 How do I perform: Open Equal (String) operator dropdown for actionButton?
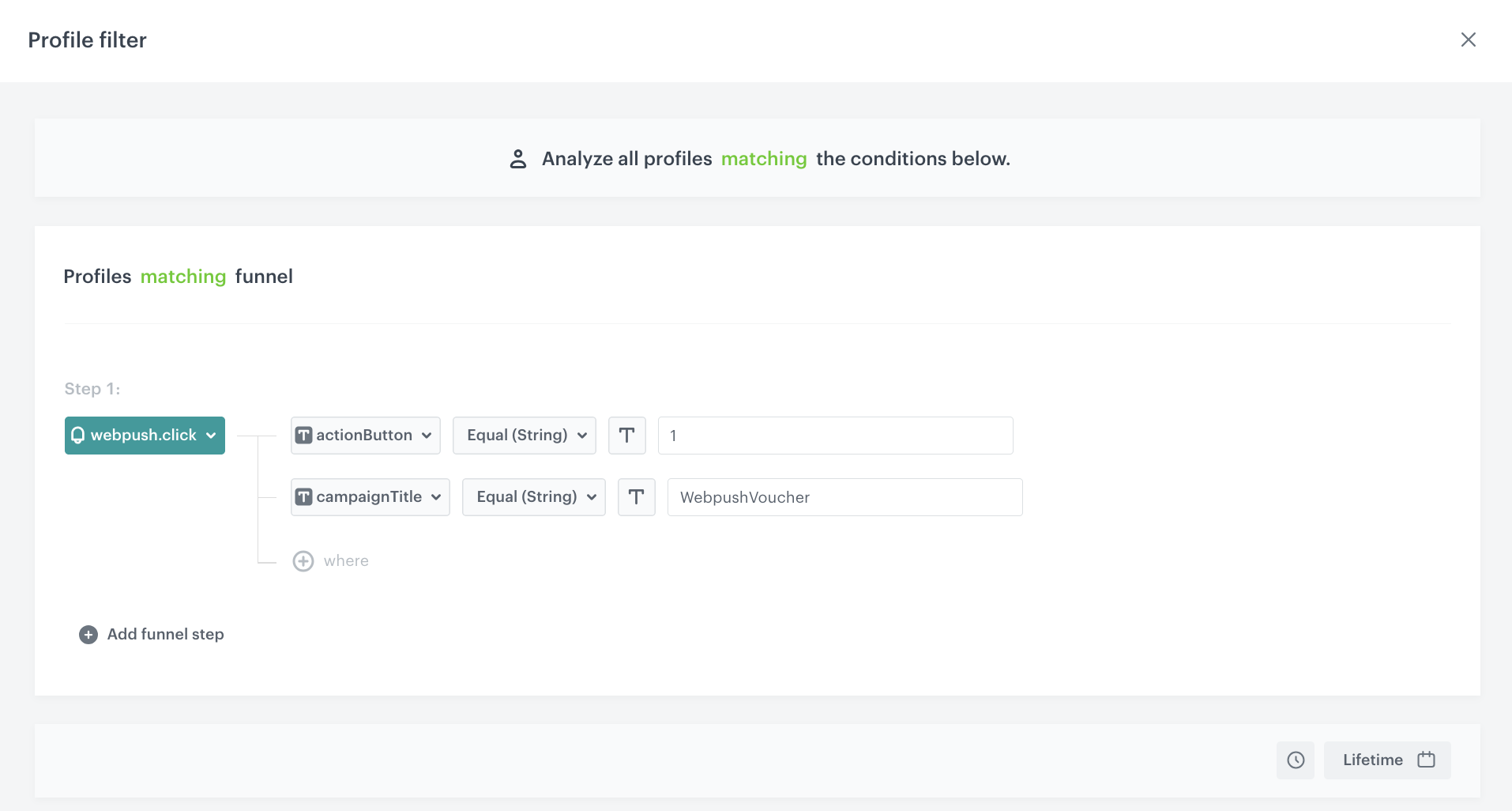point(524,435)
